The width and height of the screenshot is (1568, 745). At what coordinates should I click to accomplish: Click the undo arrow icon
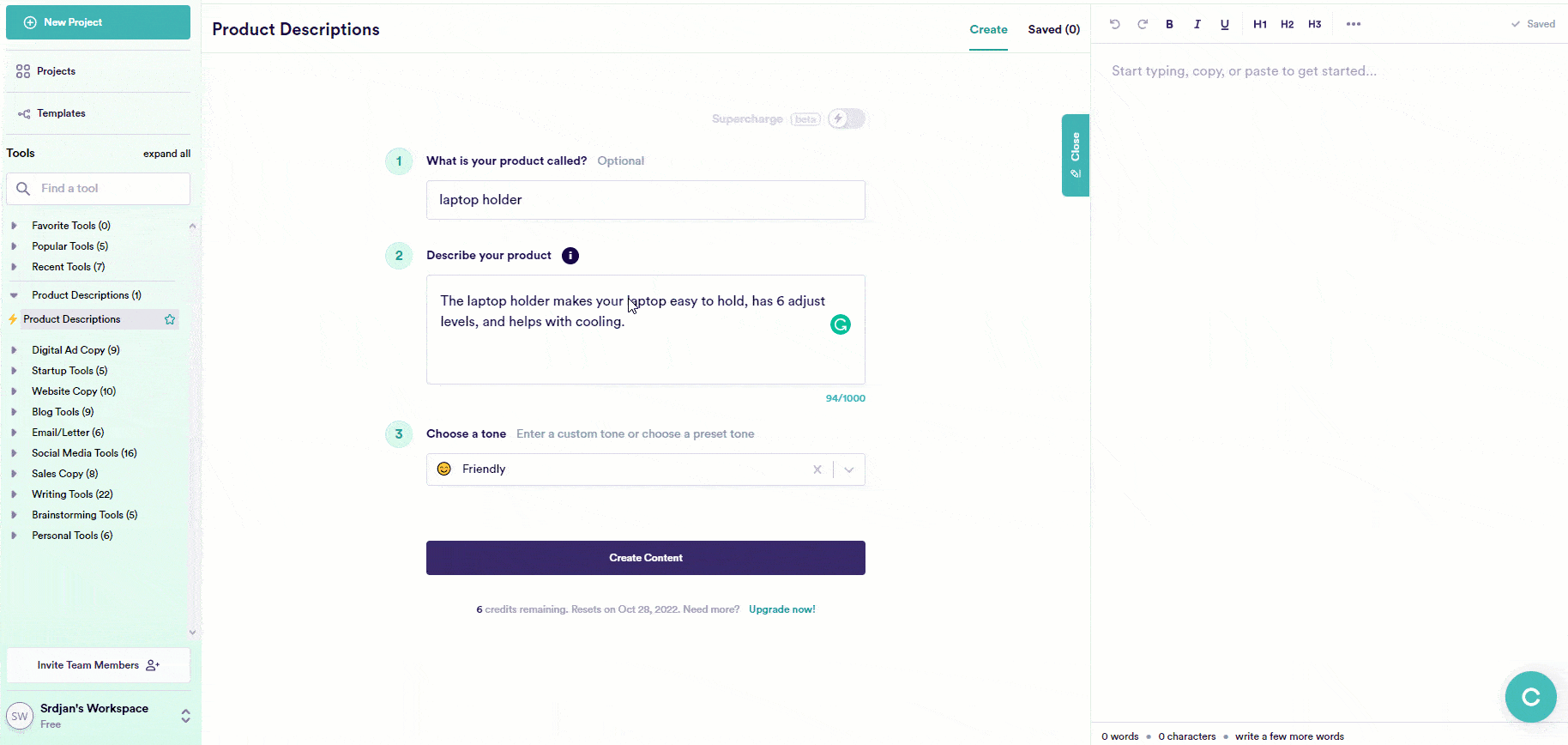pyautogui.click(x=1114, y=24)
